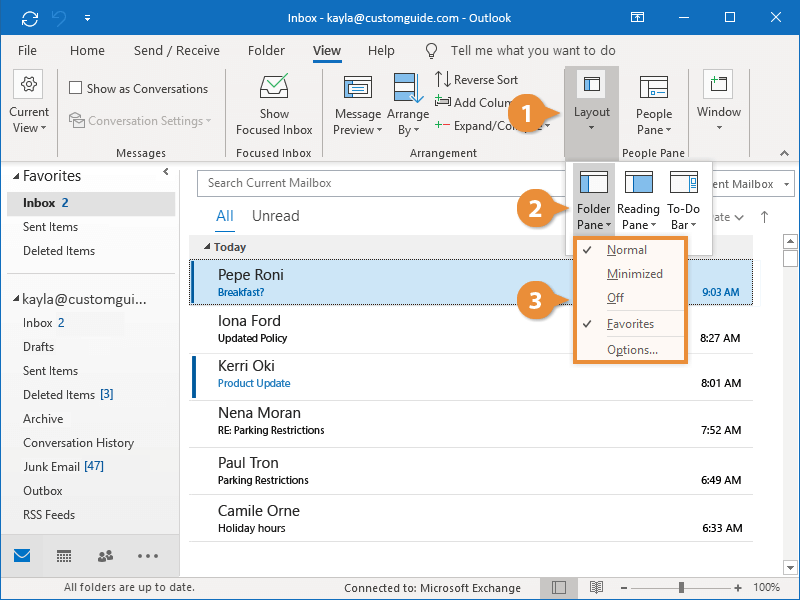Screen dimensions: 800x600
Task: Open Conversation History folder
Action: coord(78,443)
